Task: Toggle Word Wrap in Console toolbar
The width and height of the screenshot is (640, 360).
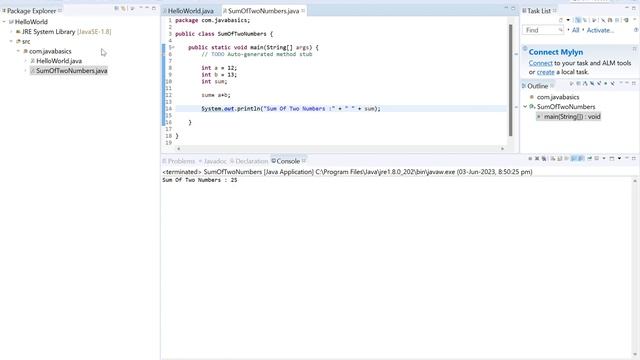Action: click(567, 158)
